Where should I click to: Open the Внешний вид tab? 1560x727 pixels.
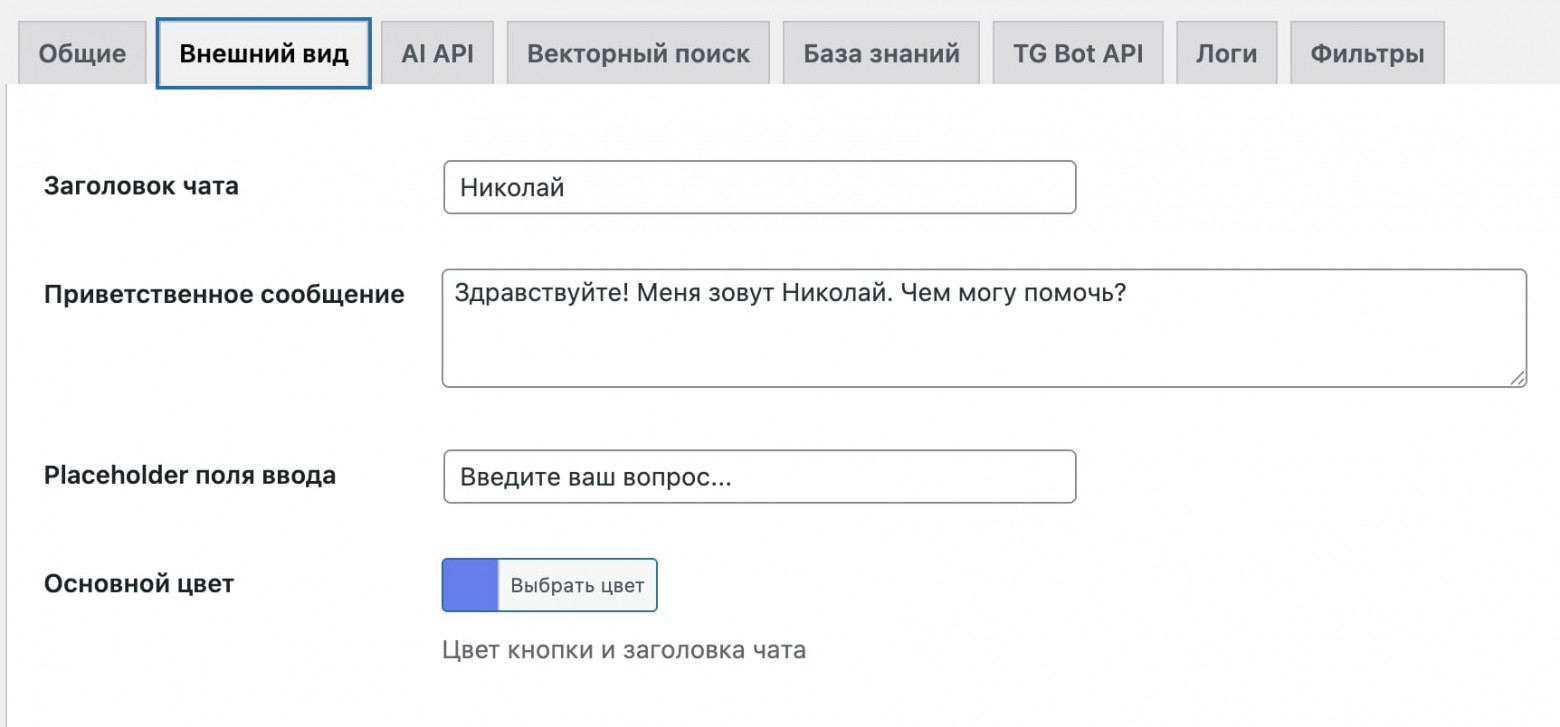click(x=262, y=55)
